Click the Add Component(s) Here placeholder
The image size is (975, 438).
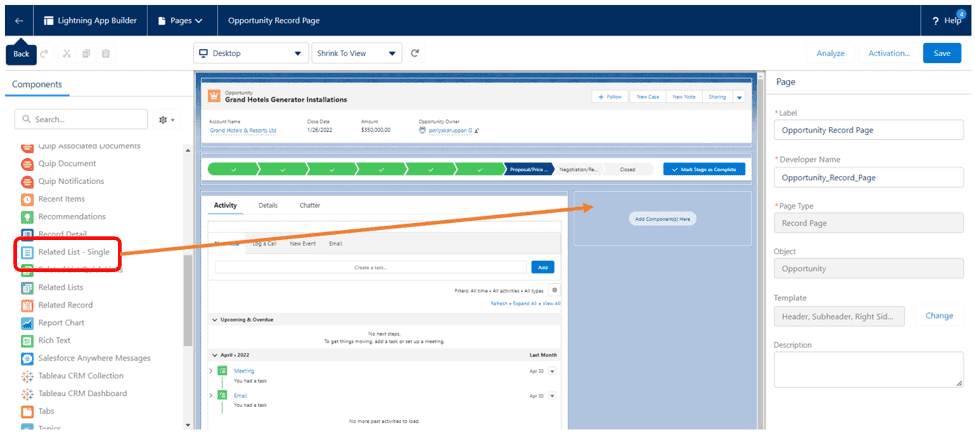[x=662, y=219]
